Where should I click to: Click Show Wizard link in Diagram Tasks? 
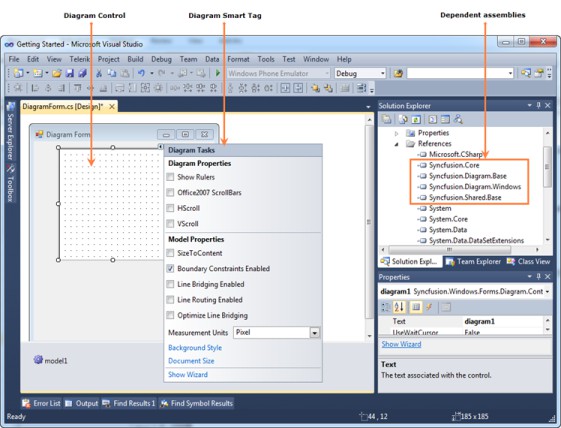pos(188,374)
